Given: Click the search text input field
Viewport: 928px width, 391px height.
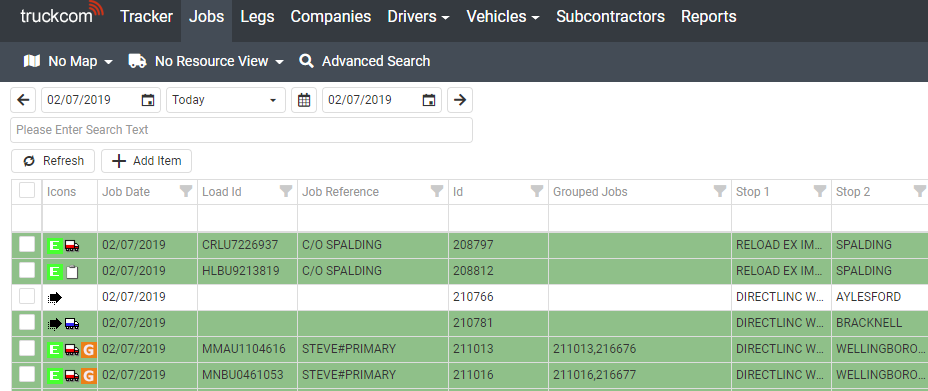Looking at the screenshot, I should [241, 130].
